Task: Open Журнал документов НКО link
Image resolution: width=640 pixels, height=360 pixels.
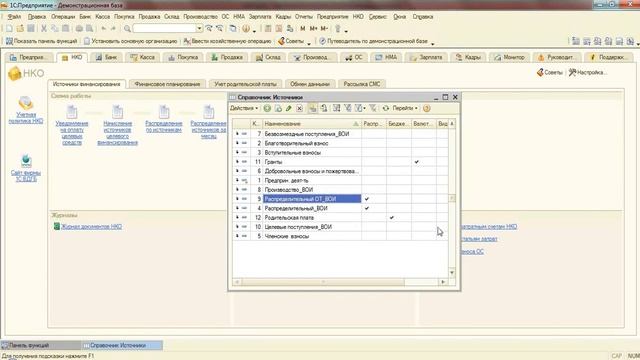Action: pyautogui.click(x=91, y=227)
